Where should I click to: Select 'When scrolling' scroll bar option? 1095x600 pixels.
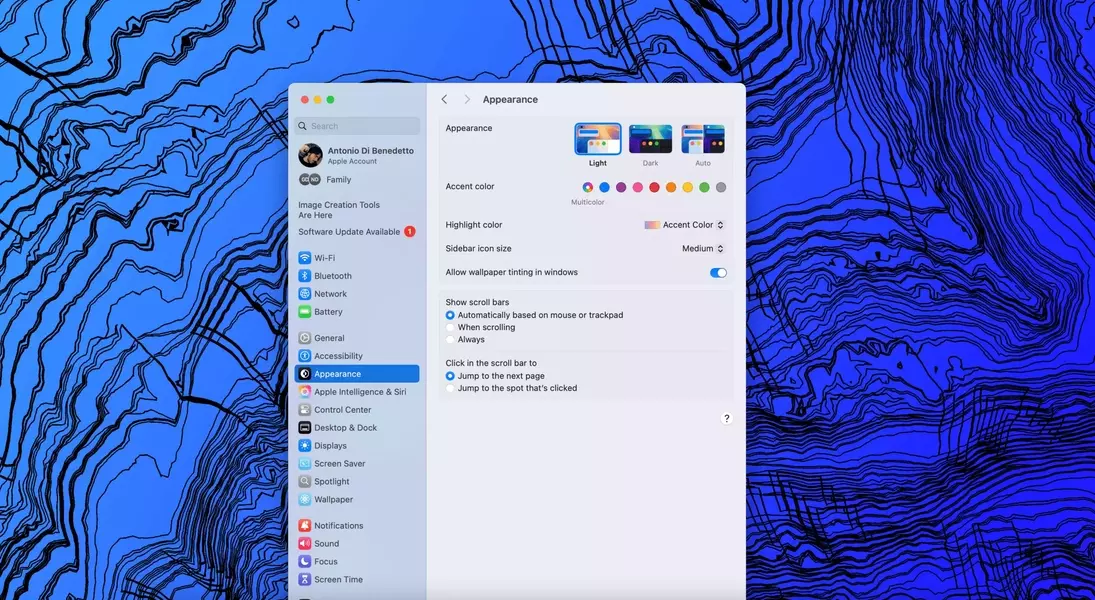(450, 328)
